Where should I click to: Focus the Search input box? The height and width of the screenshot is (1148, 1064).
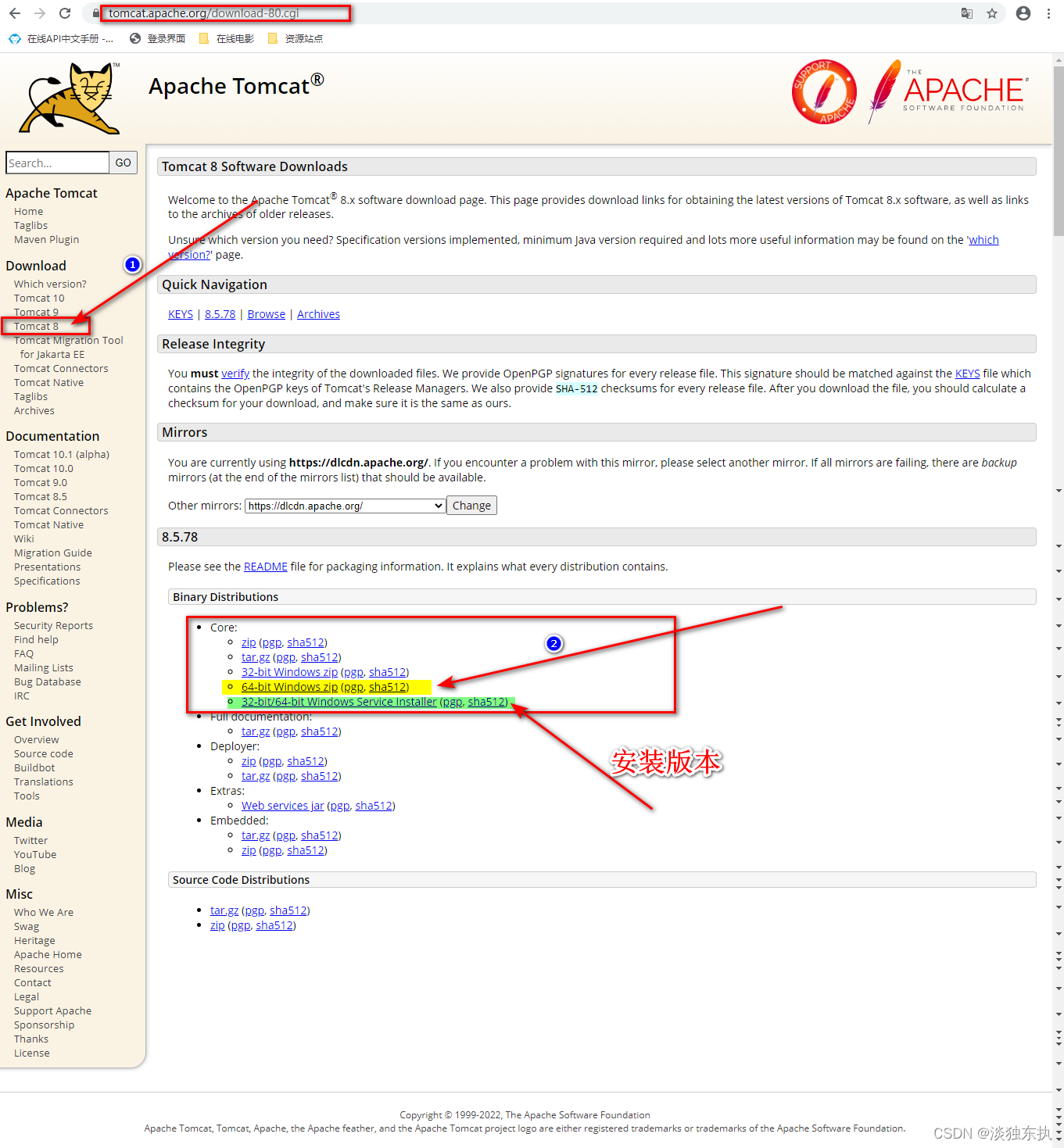pyautogui.click(x=57, y=163)
